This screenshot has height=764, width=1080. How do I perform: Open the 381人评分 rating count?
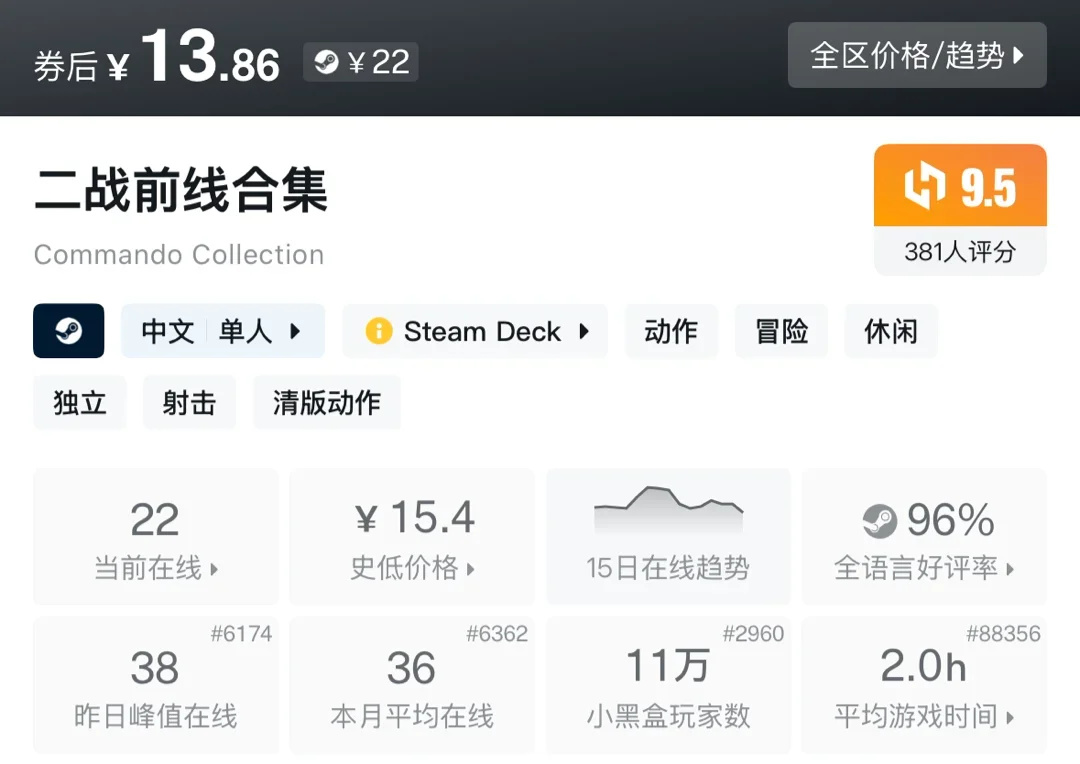[x=960, y=251]
